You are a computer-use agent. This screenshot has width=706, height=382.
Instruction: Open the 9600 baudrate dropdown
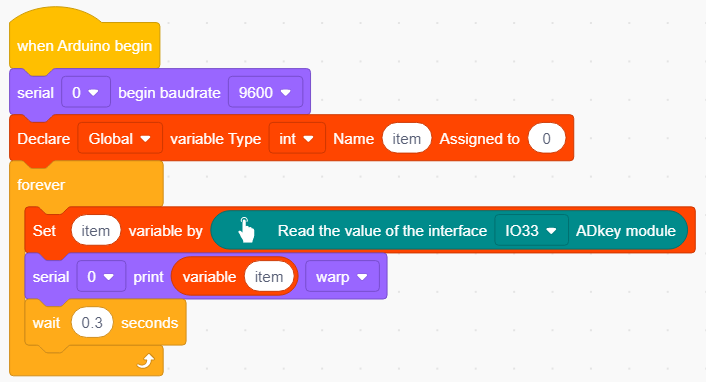[265, 92]
